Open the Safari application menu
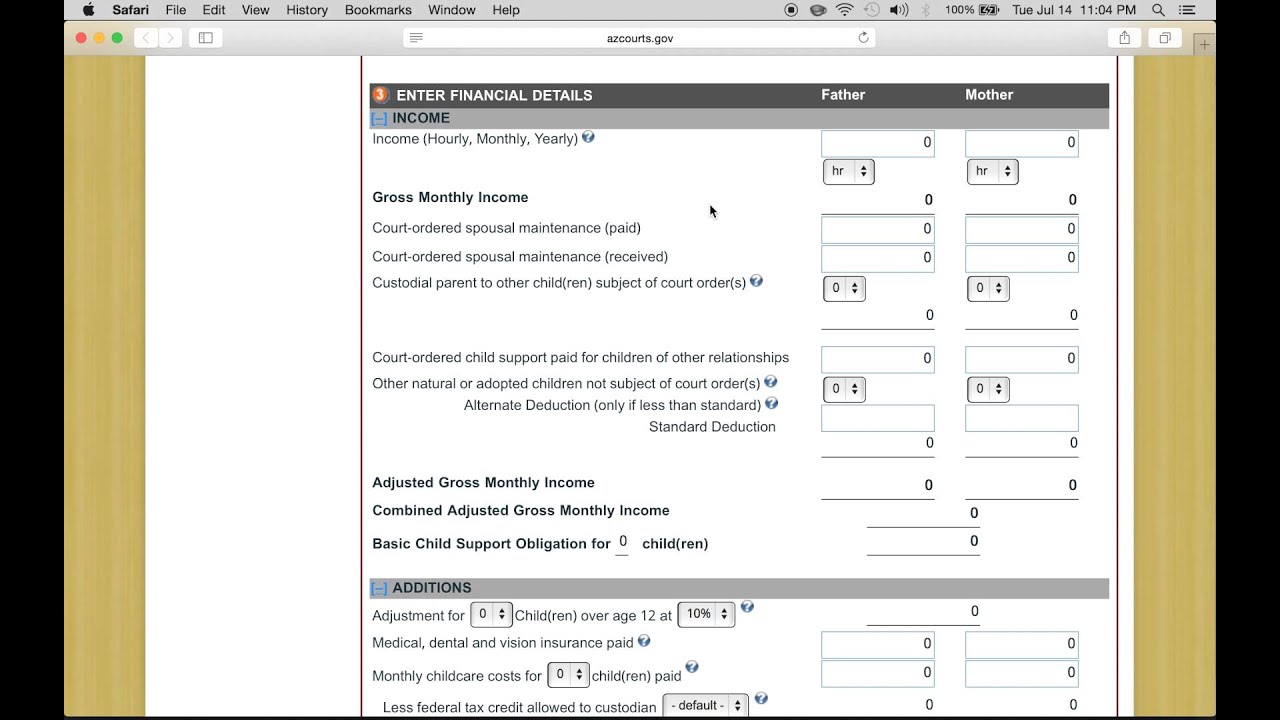 (131, 10)
